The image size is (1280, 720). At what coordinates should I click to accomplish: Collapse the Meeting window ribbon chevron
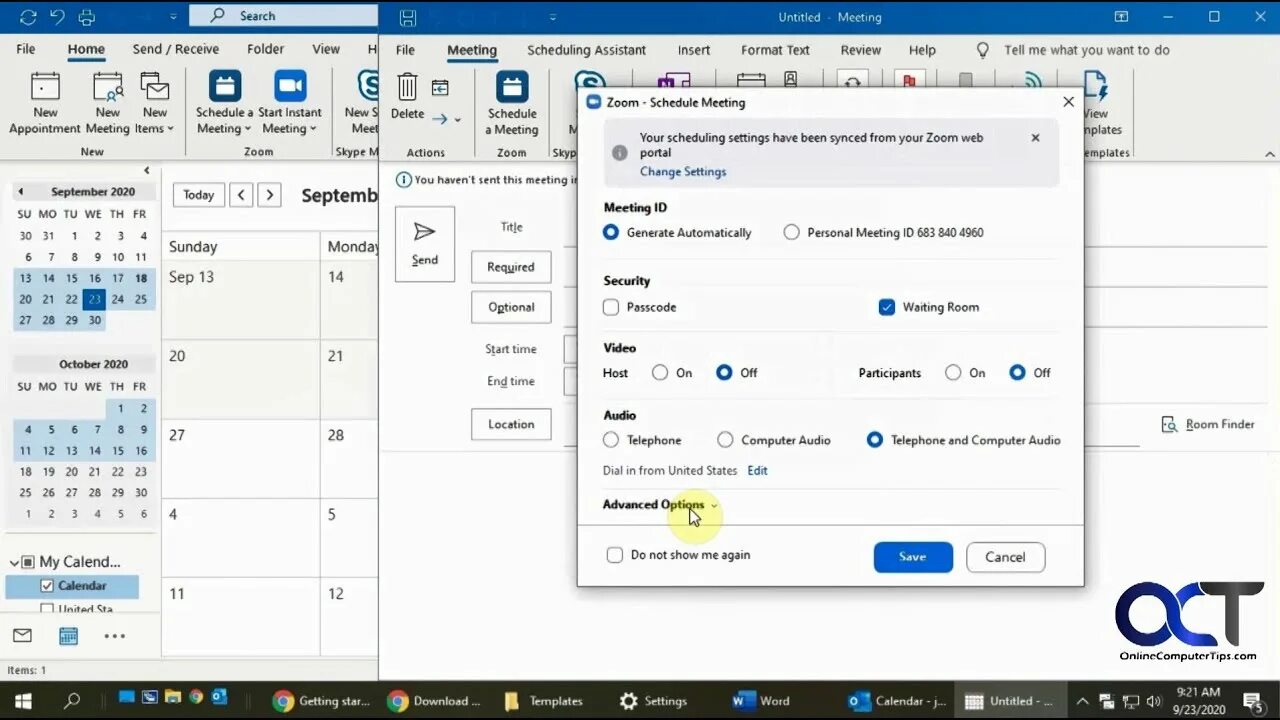click(1270, 153)
